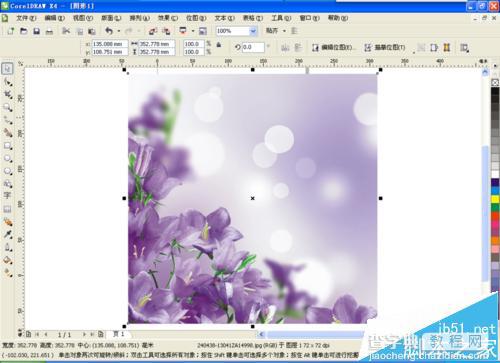Open the 视图 (View) menu
Image resolution: width=500 pixels, height=363 pixels.
coord(83,18)
